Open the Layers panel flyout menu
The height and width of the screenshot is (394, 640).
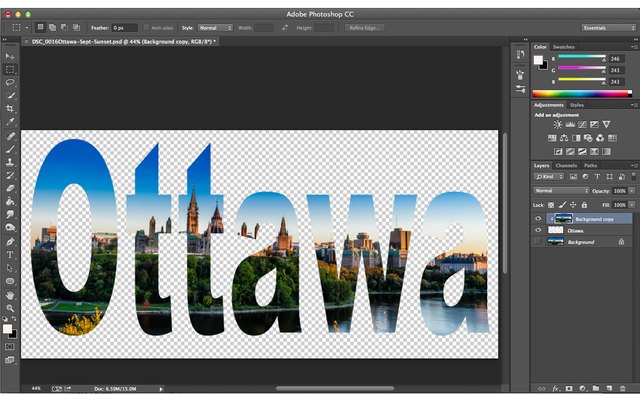click(634, 165)
